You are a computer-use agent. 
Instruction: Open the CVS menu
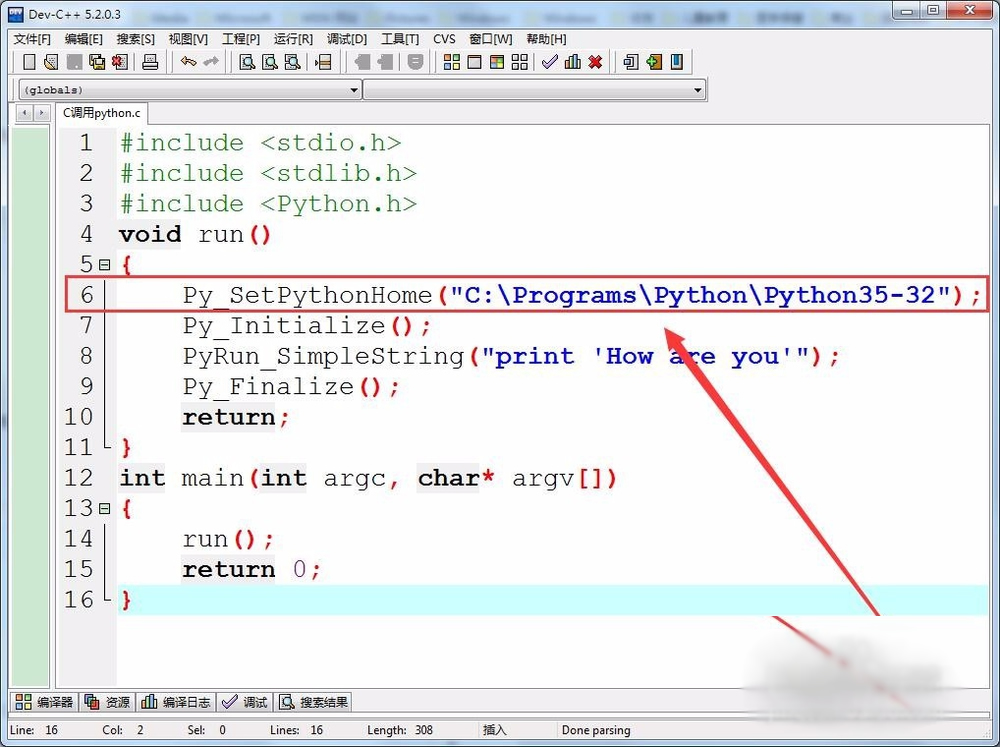tap(444, 39)
